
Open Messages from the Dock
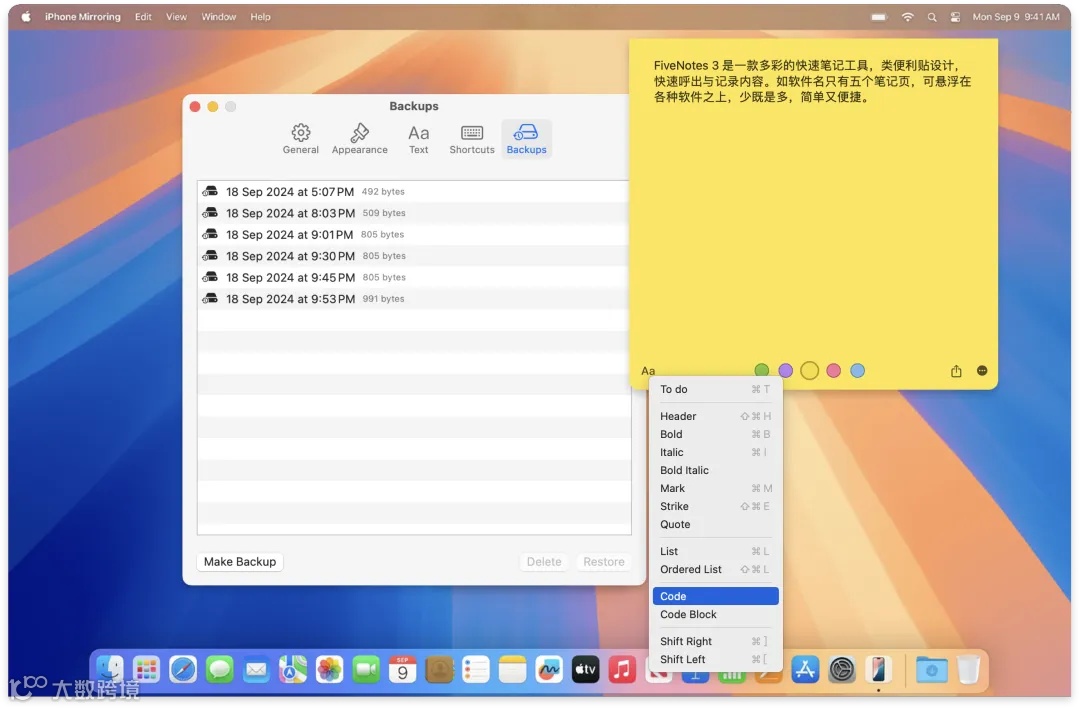[220, 669]
